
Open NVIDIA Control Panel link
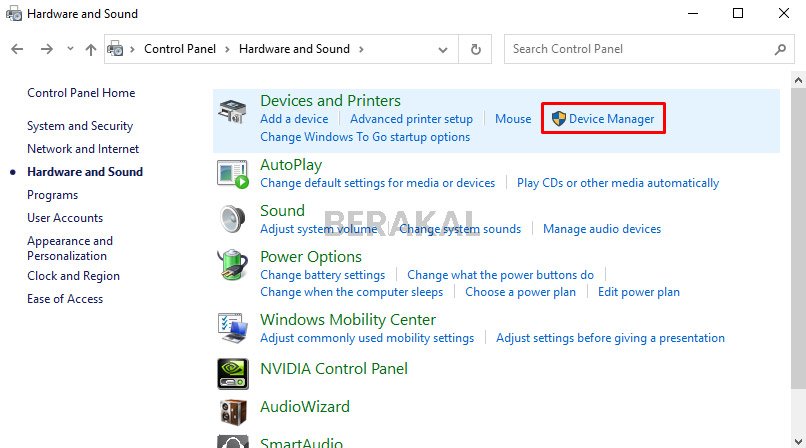tap(334, 369)
